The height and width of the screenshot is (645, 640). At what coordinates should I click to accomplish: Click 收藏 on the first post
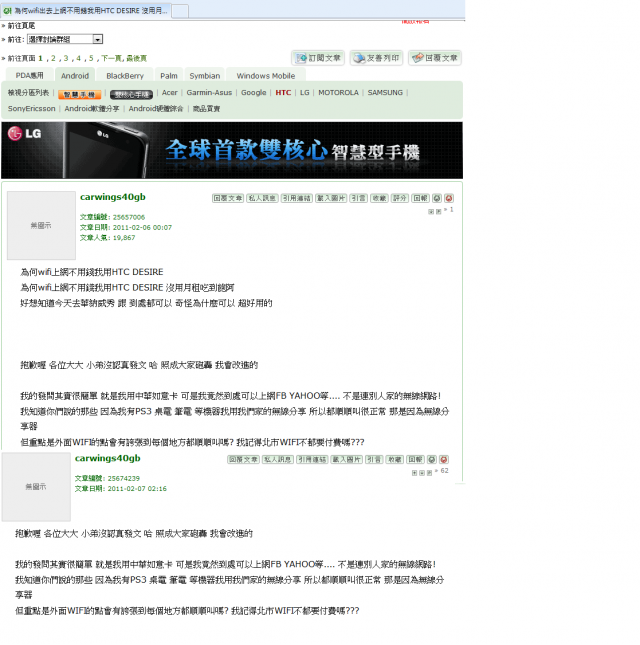379,198
